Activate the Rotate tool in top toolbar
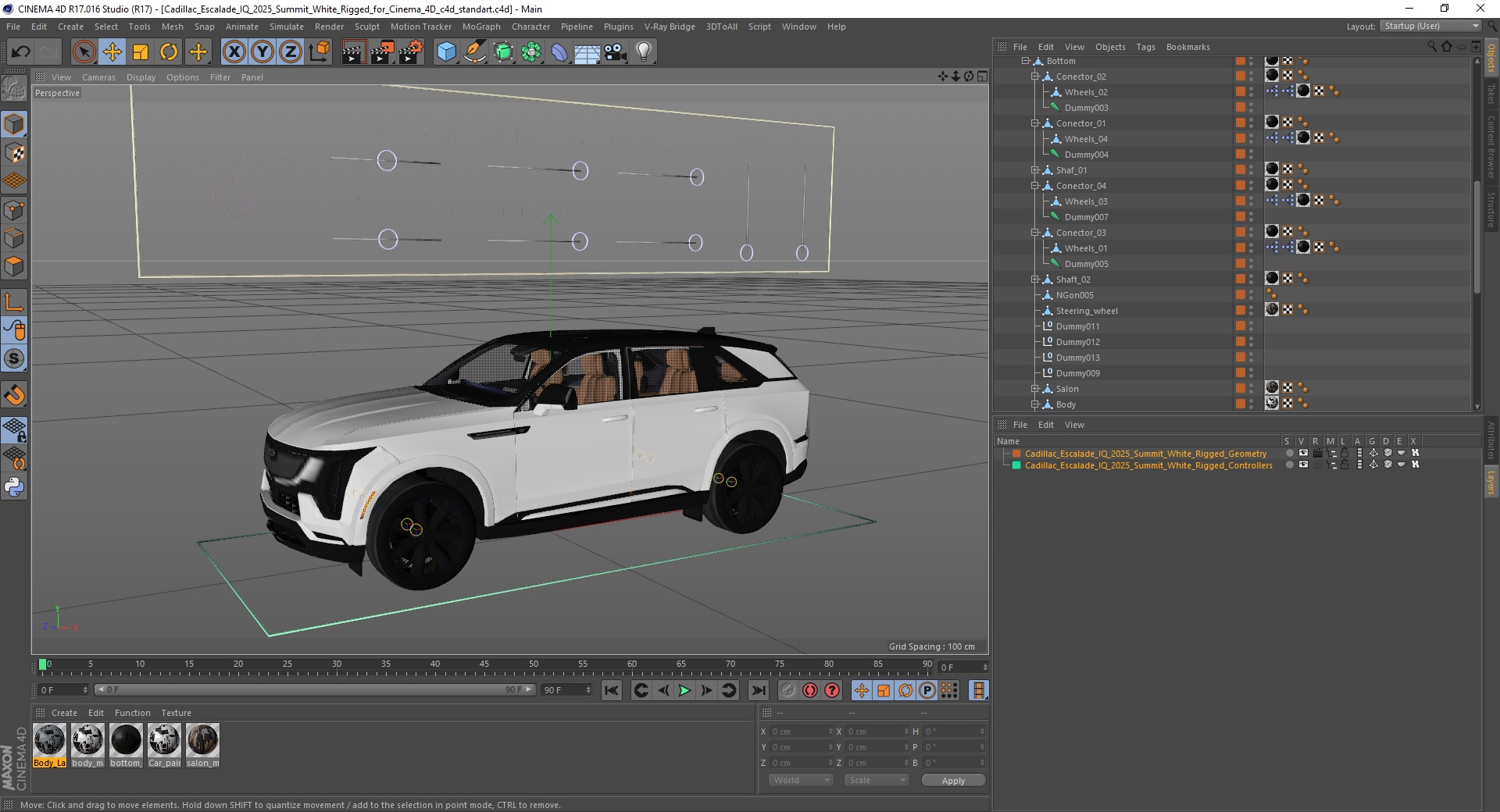The width and height of the screenshot is (1500, 812). [169, 52]
